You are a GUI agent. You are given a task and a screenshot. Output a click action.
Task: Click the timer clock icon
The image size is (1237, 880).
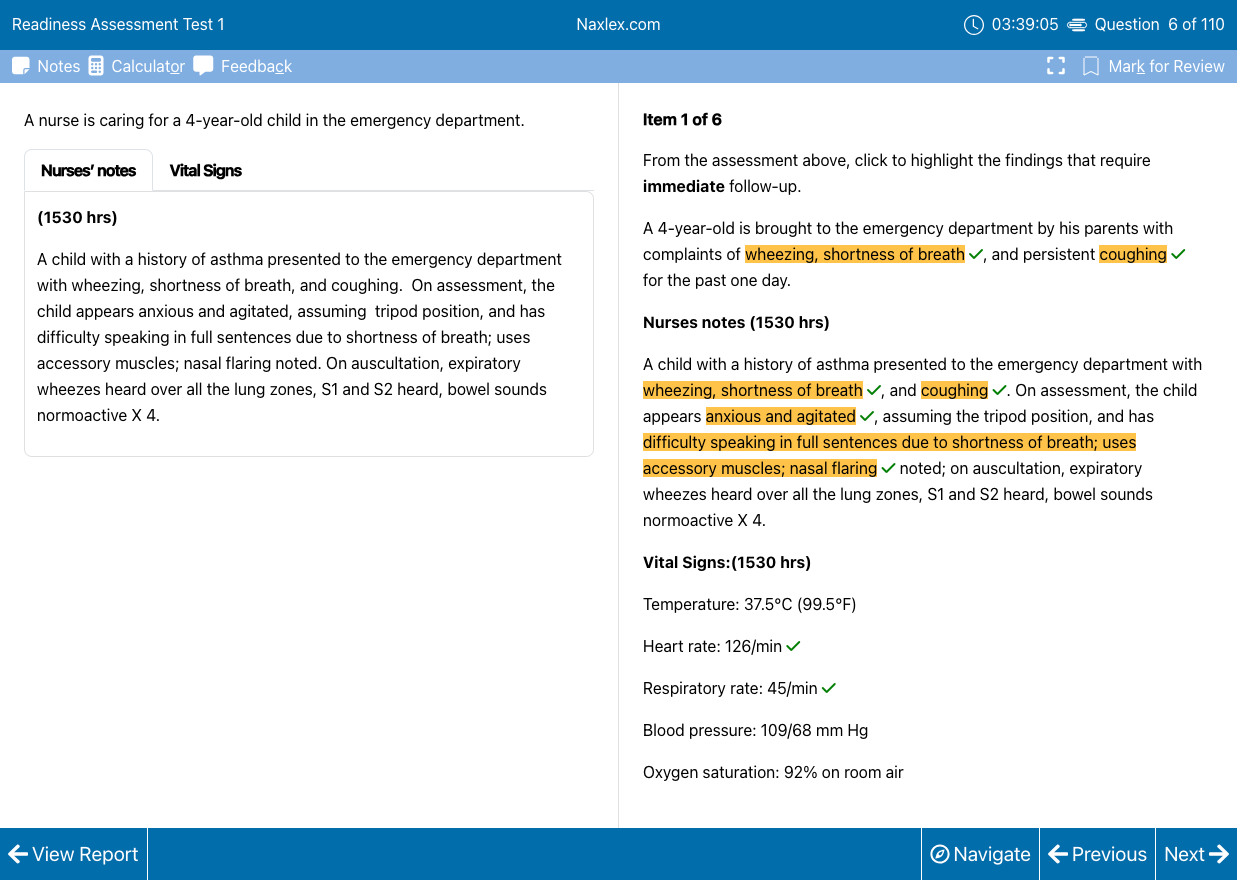pyautogui.click(x=973, y=25)
